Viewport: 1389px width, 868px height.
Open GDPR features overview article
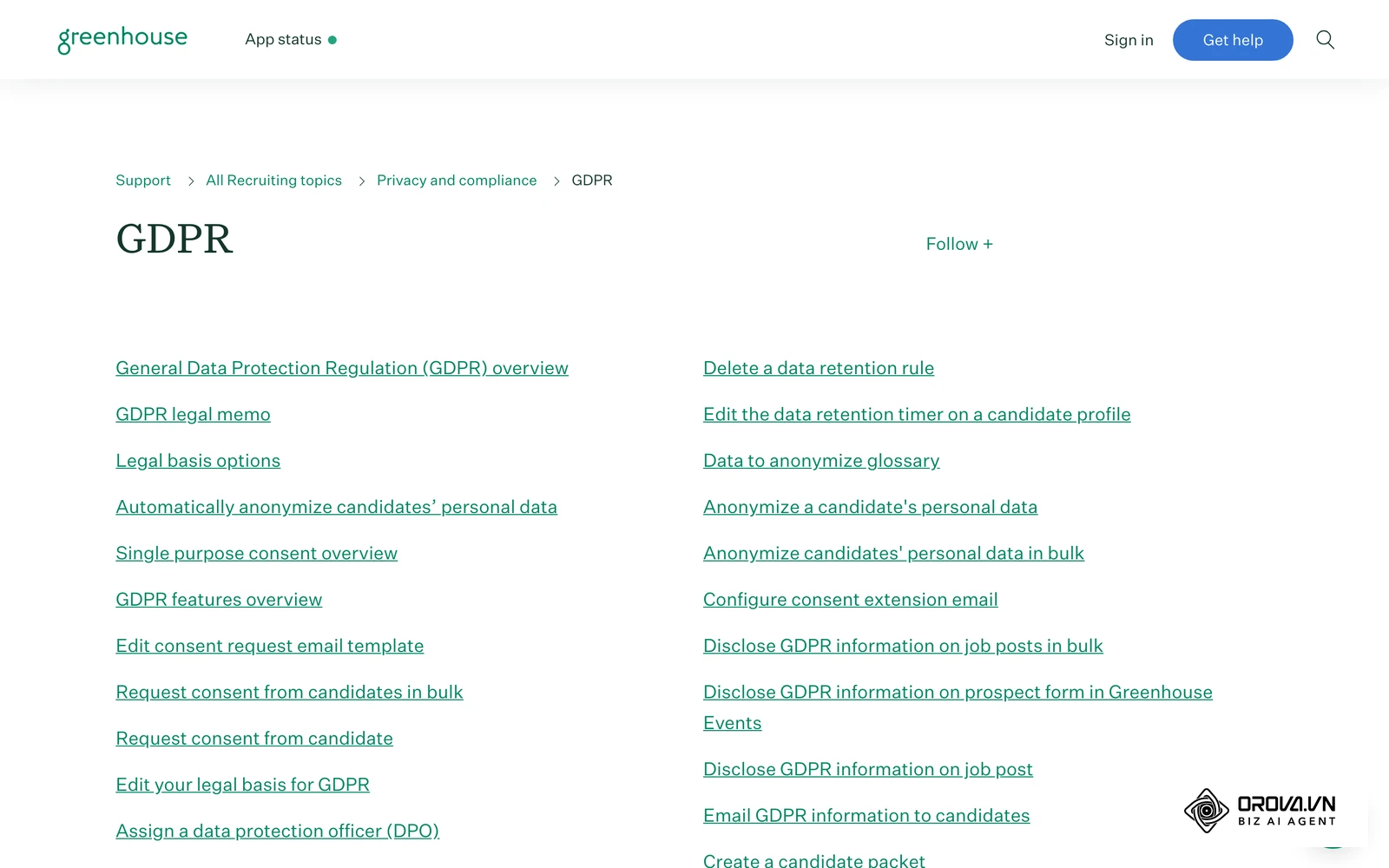[x=219, y=600]
